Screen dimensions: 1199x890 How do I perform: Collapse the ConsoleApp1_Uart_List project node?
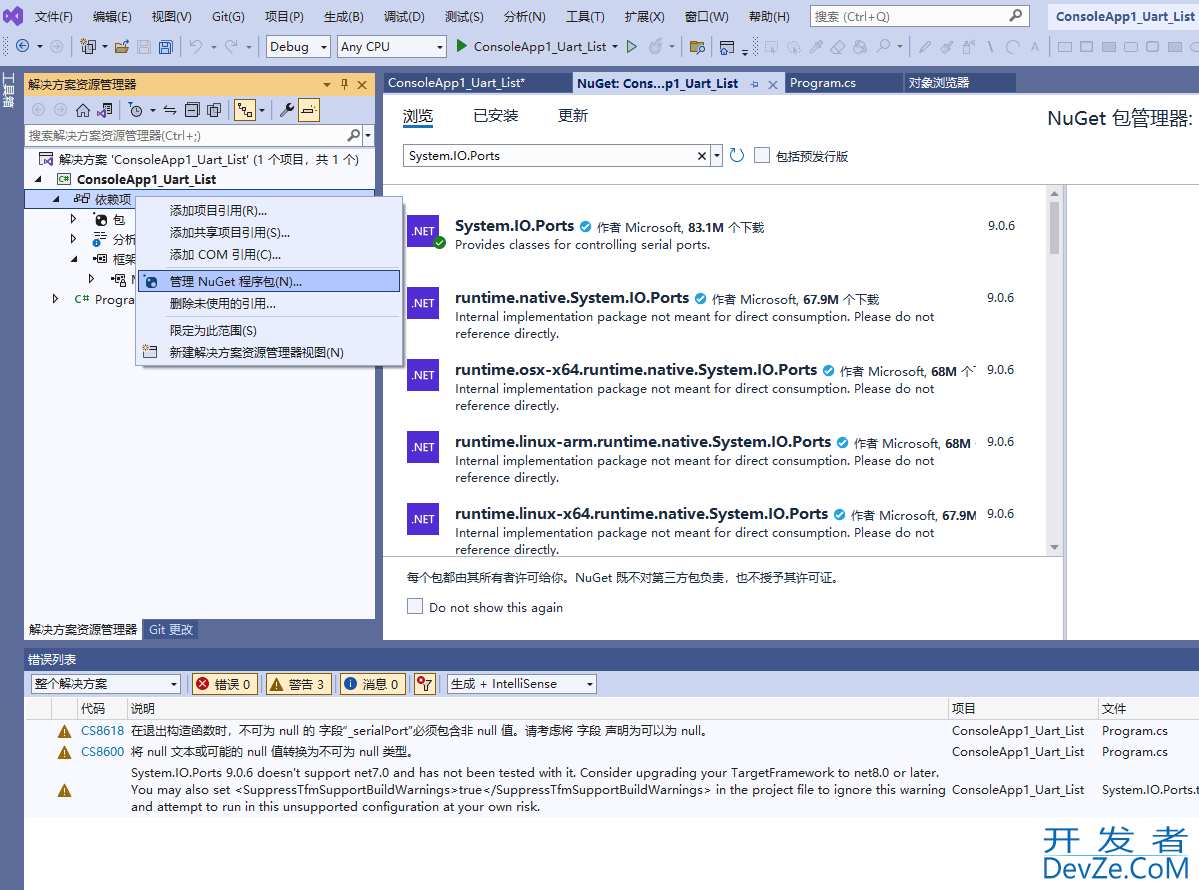tap(38, 179)
